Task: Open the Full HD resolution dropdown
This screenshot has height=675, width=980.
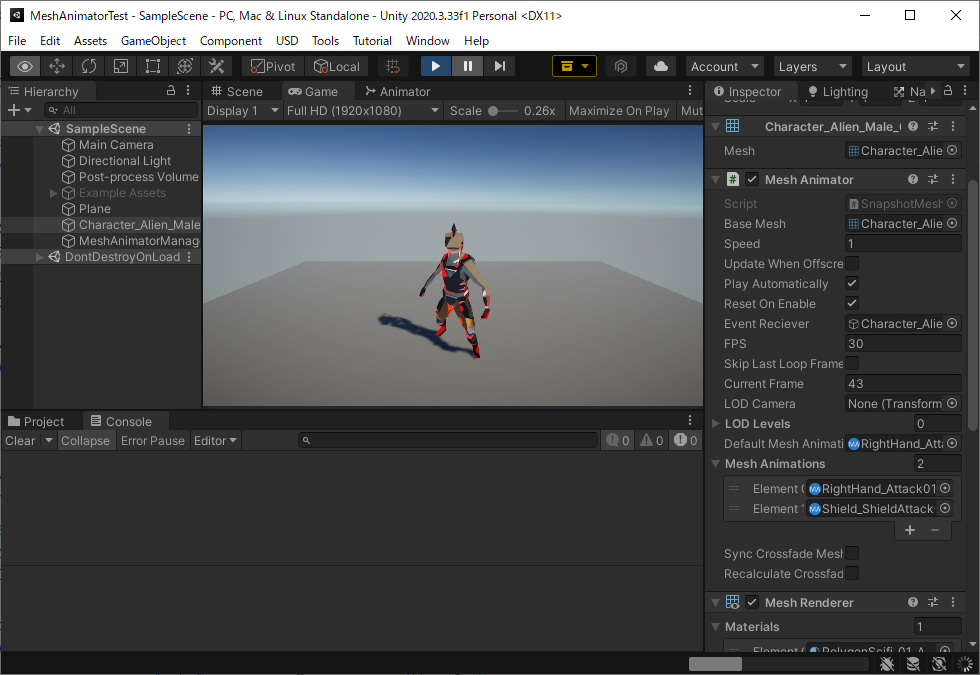Action: pyautogui.click(x=362, y=111)
